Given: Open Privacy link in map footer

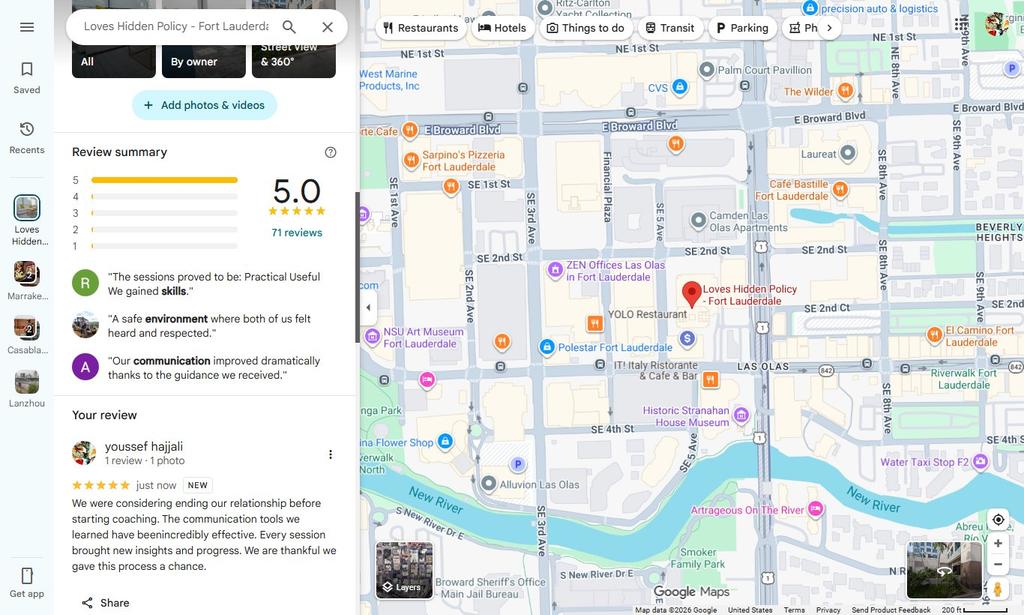Looking at the screenshot, I should [828, 610].
